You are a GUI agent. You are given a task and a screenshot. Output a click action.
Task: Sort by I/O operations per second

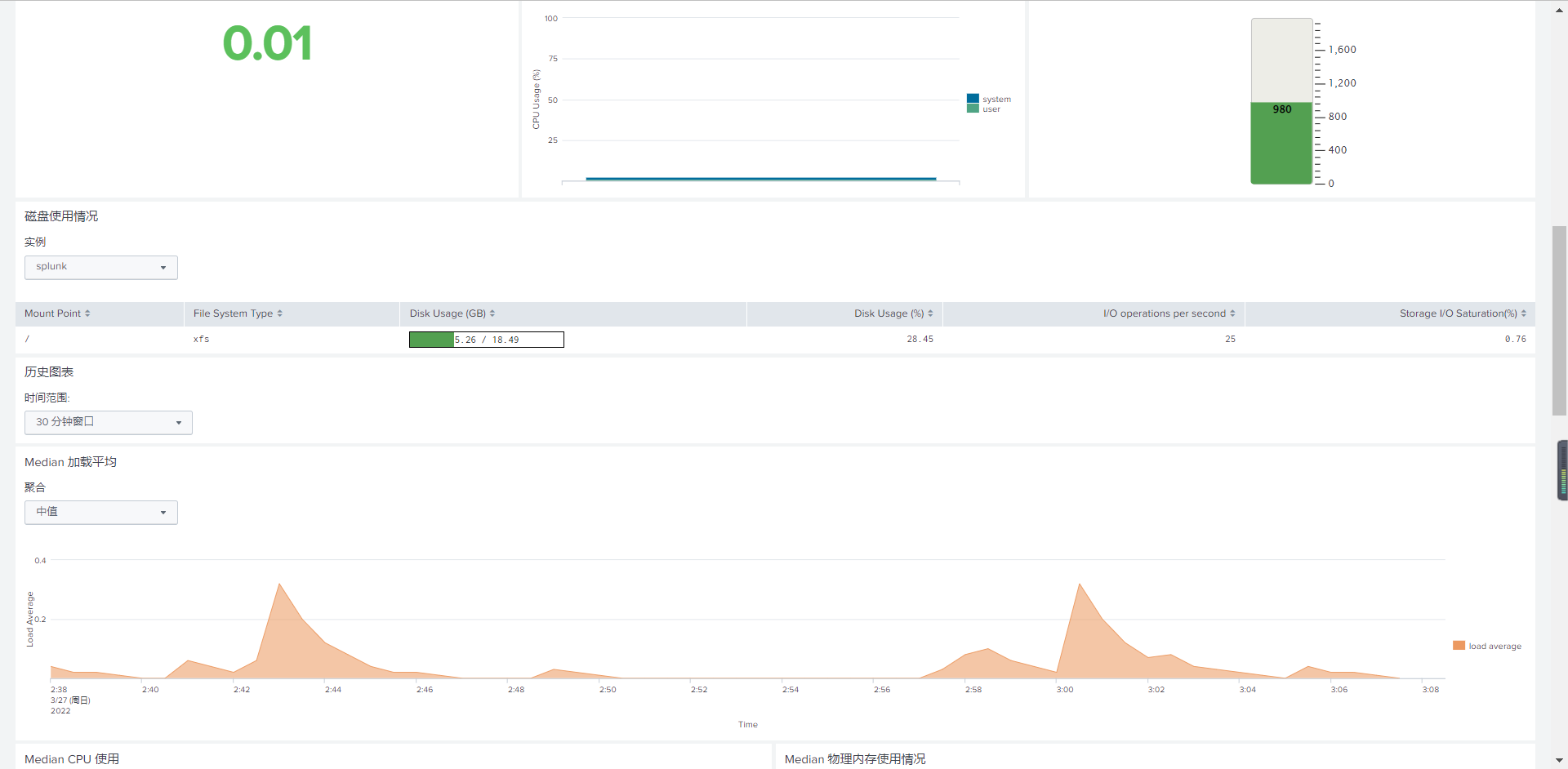[1169, 313]
